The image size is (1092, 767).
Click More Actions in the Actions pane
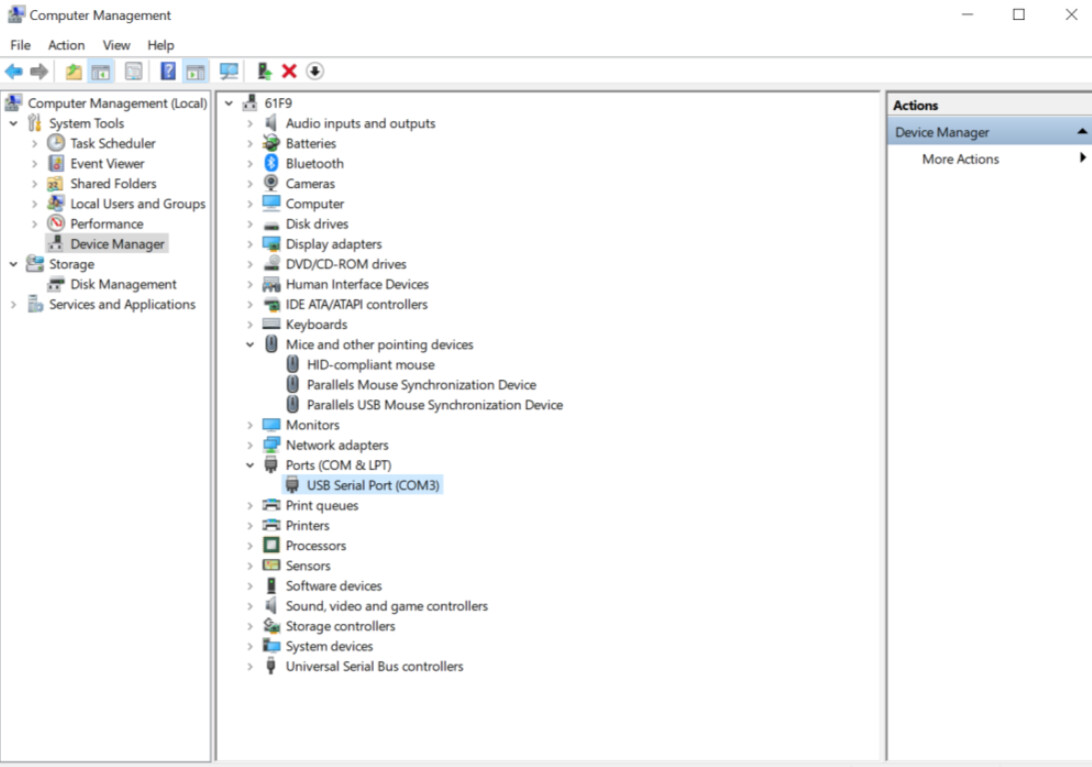(x=960, y=159)
